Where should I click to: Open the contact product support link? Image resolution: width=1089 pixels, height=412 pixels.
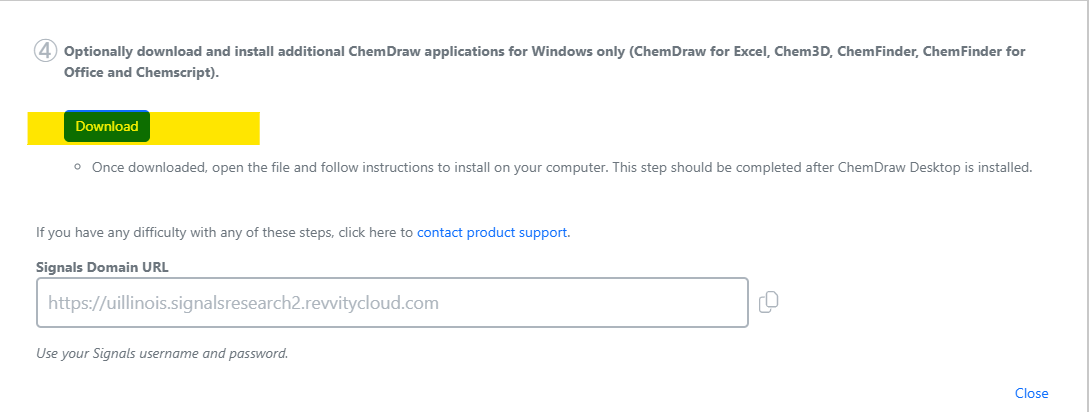[x=492, y=233]
